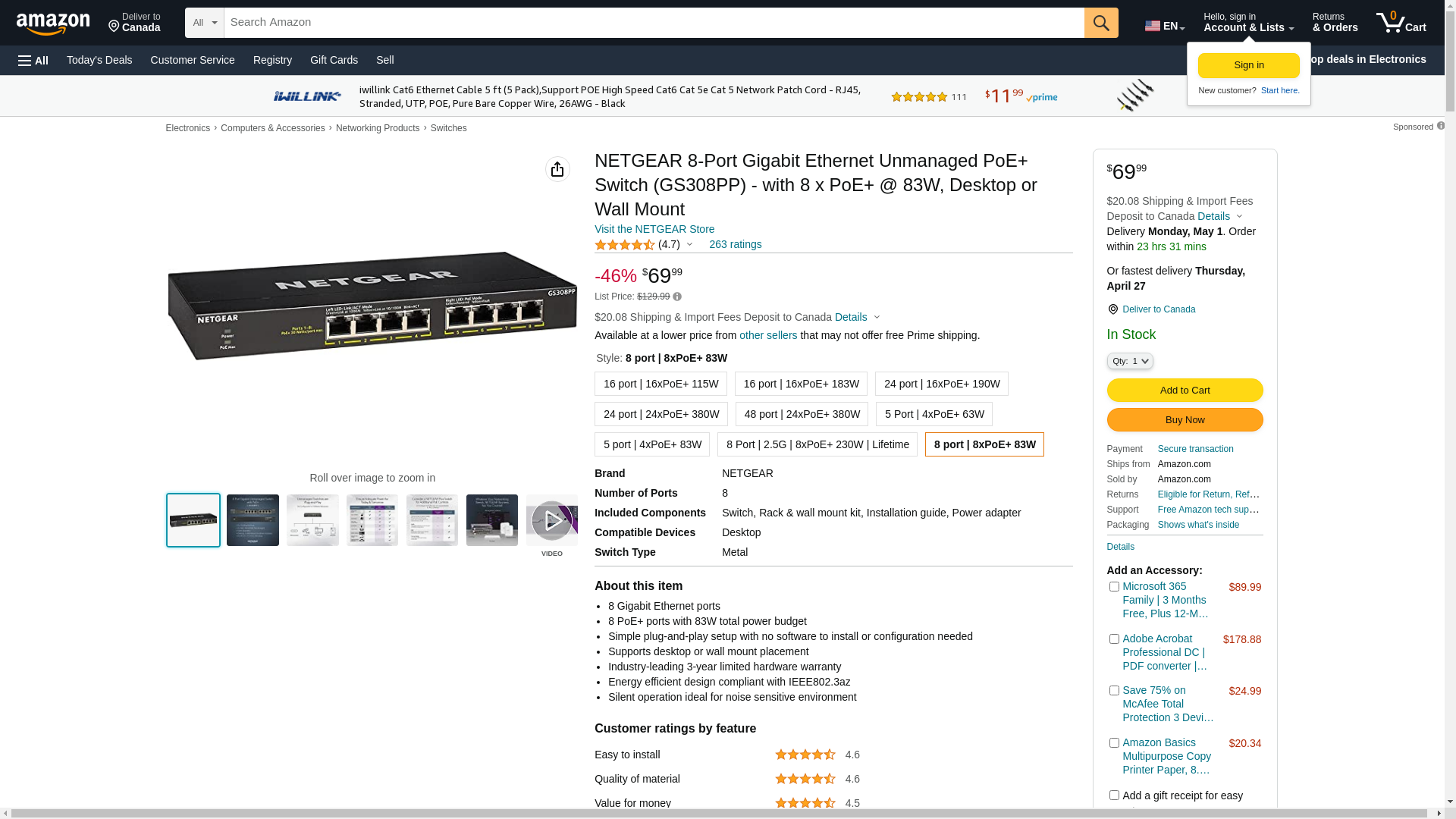Click the Amazon logo

(x=53, y=24)
